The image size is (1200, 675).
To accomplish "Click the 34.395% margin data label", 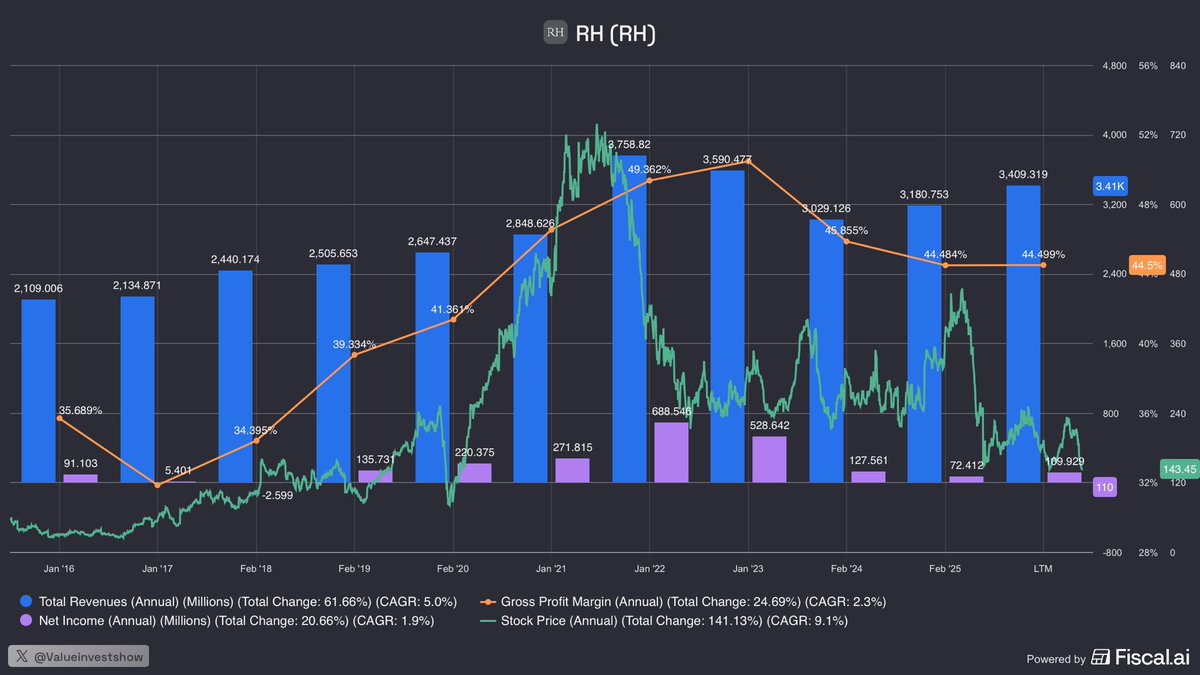I will pos(256,430).
